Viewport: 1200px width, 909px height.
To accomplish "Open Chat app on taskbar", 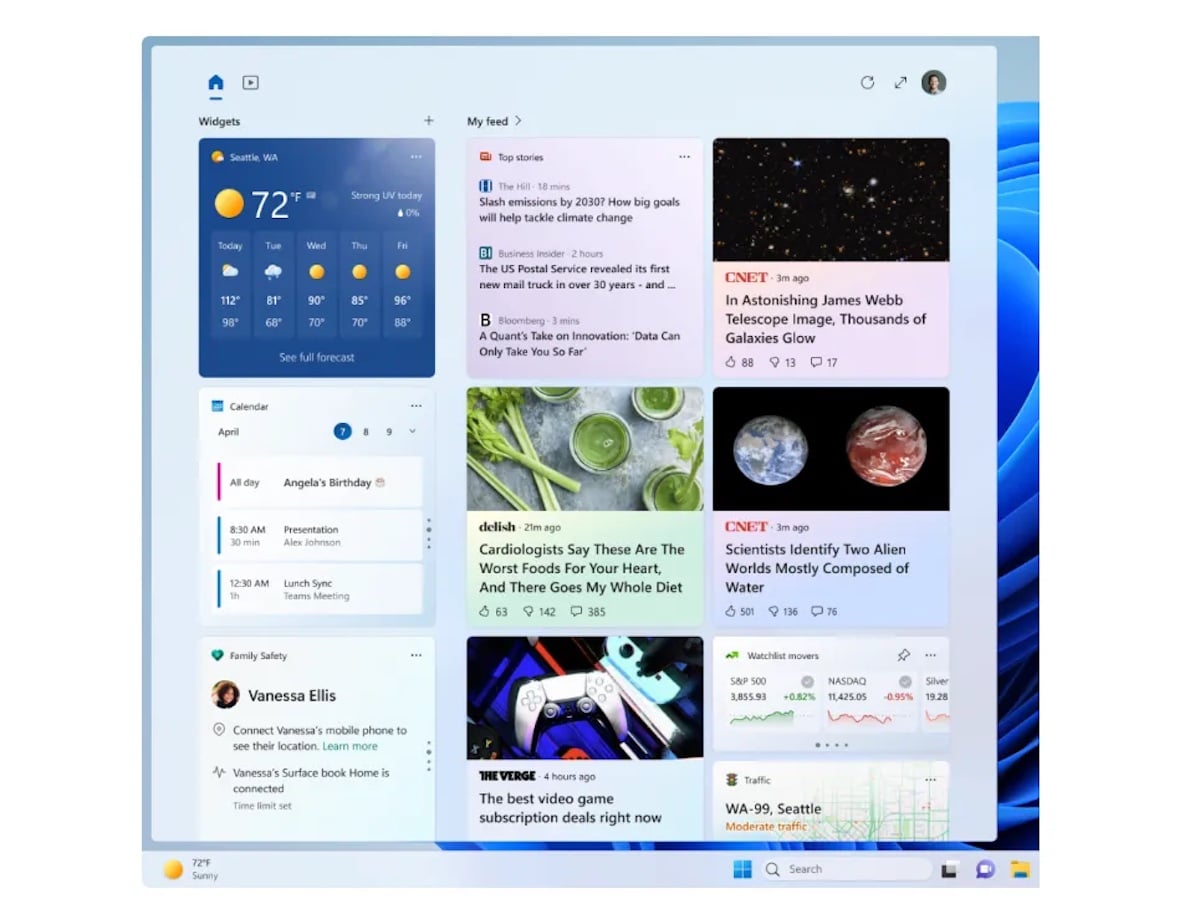I will [x=985, y=869].
